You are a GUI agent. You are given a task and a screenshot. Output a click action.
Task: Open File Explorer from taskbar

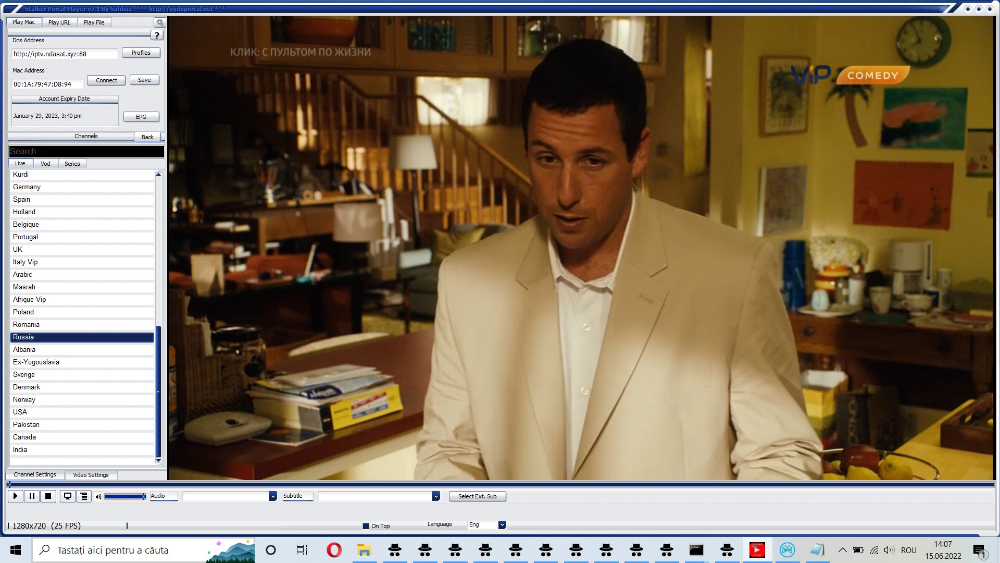[364, 550]
